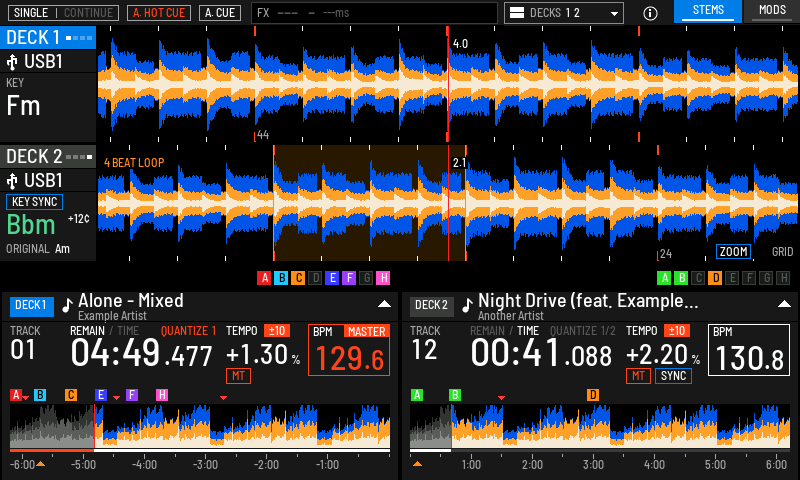Toggle Deck 2 MT master tempo
This screenshot has height=480, width=800.
pyautogui.click(x=638, y=376)
